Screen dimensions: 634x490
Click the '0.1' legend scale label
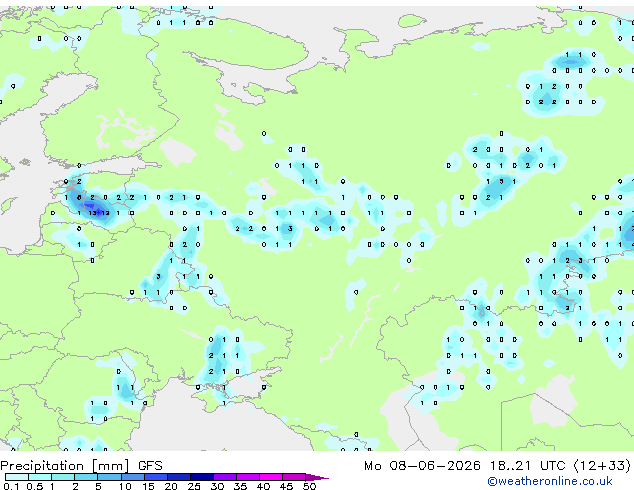11,486
